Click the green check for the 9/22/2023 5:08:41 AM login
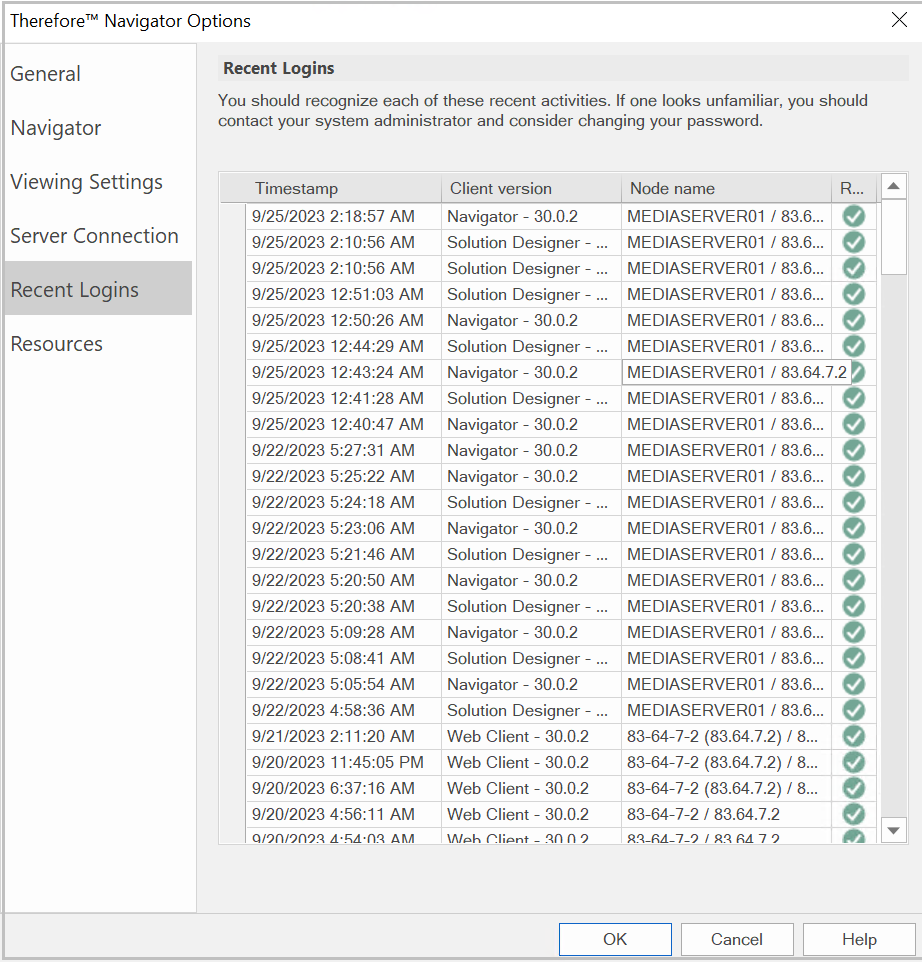The height and width of the screenshot is (962, 922). click(x=854, y=658)
